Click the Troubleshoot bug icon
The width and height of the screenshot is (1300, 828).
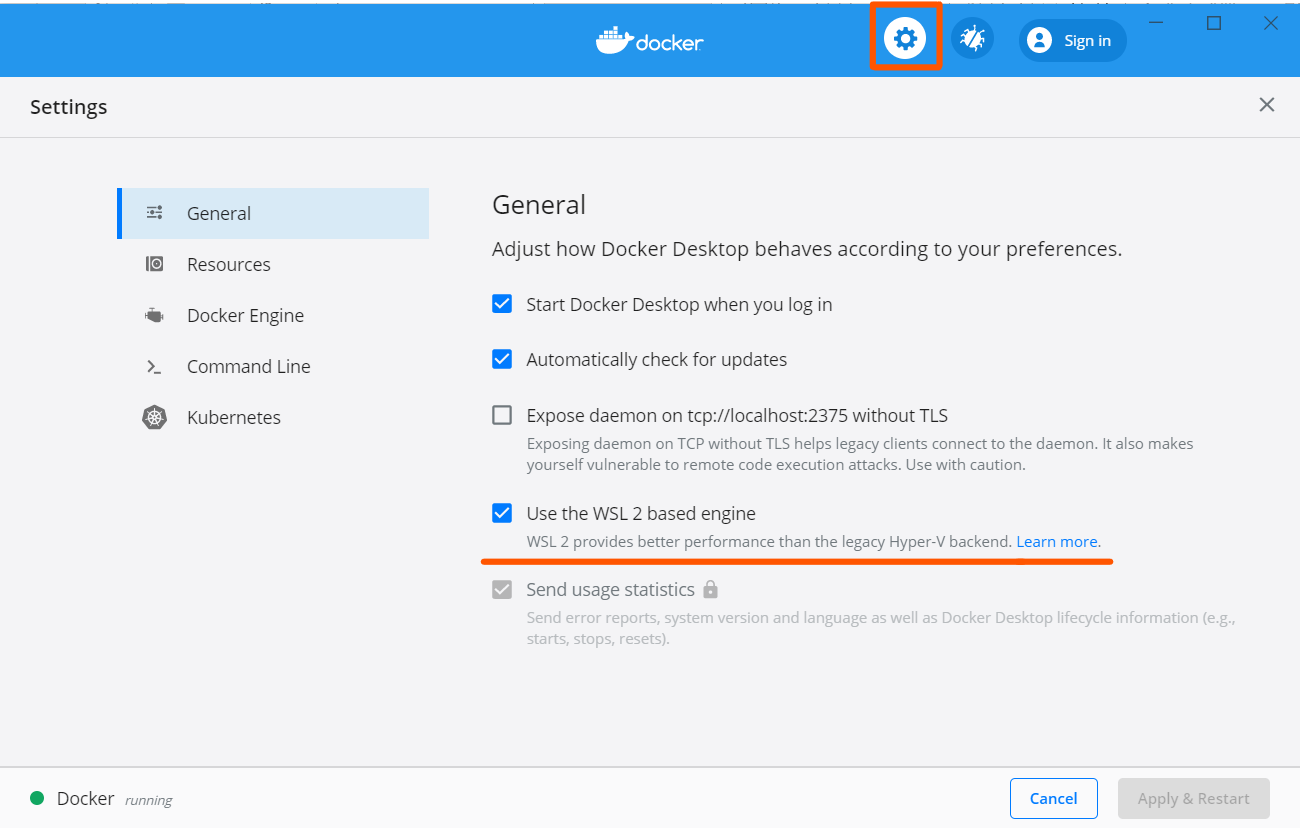[971, 38]
